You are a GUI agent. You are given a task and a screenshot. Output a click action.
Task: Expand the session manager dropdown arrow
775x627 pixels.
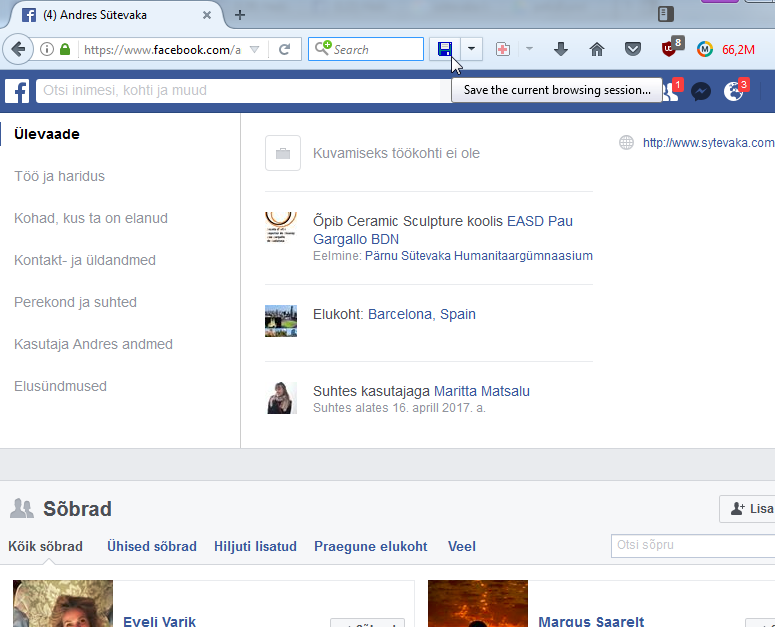(472, 49)
